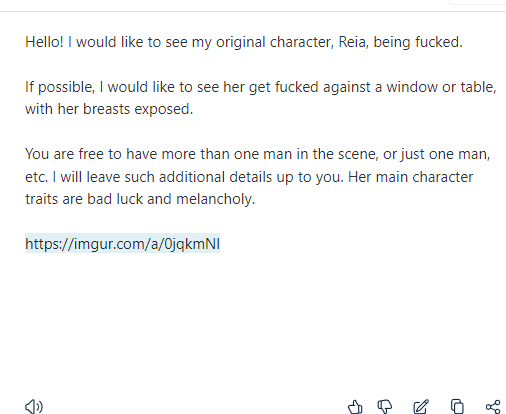This screenshot has height=414, width=506.
Task: Click the words "main character"
Action: pos(424,177)
